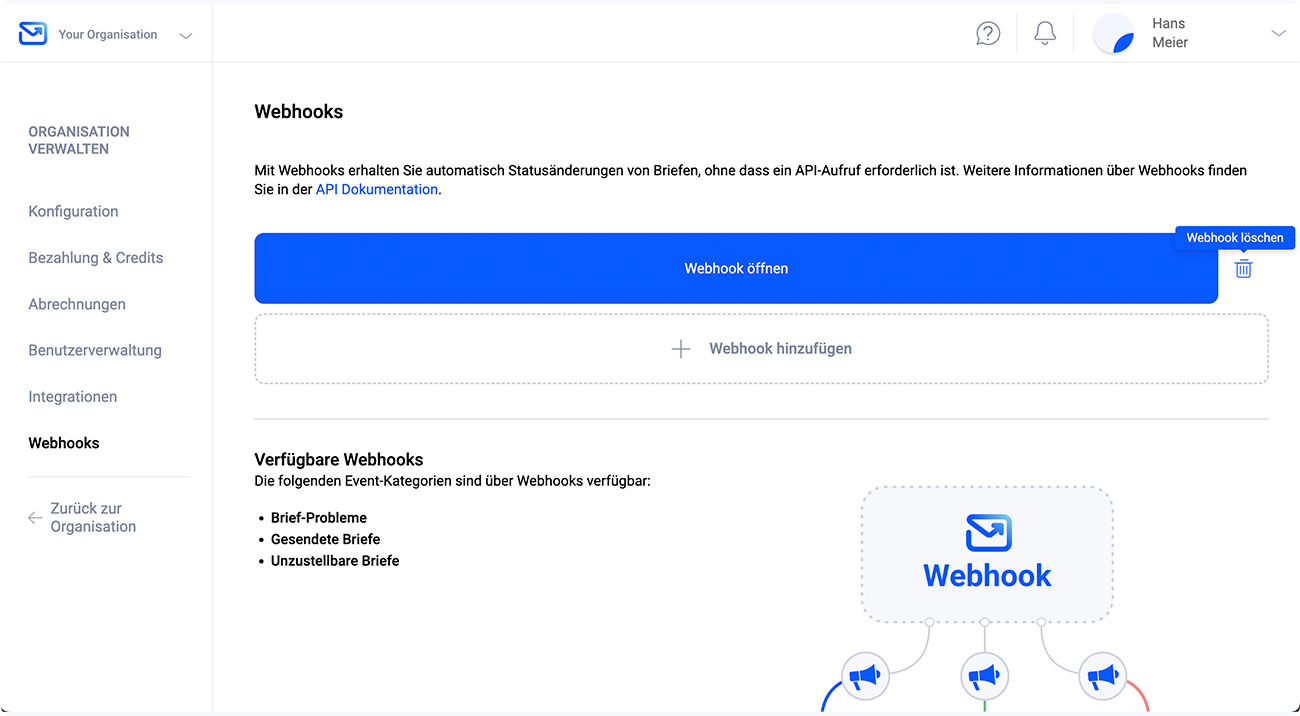Screen dimensions: 1300x716
Task: Go to Bezahlung & Credits
Action: pyautogui.click(x=96, y=258)
